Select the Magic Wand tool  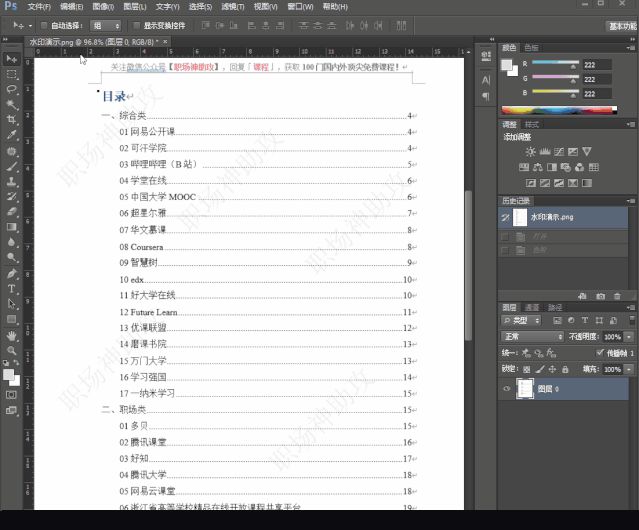11,105
